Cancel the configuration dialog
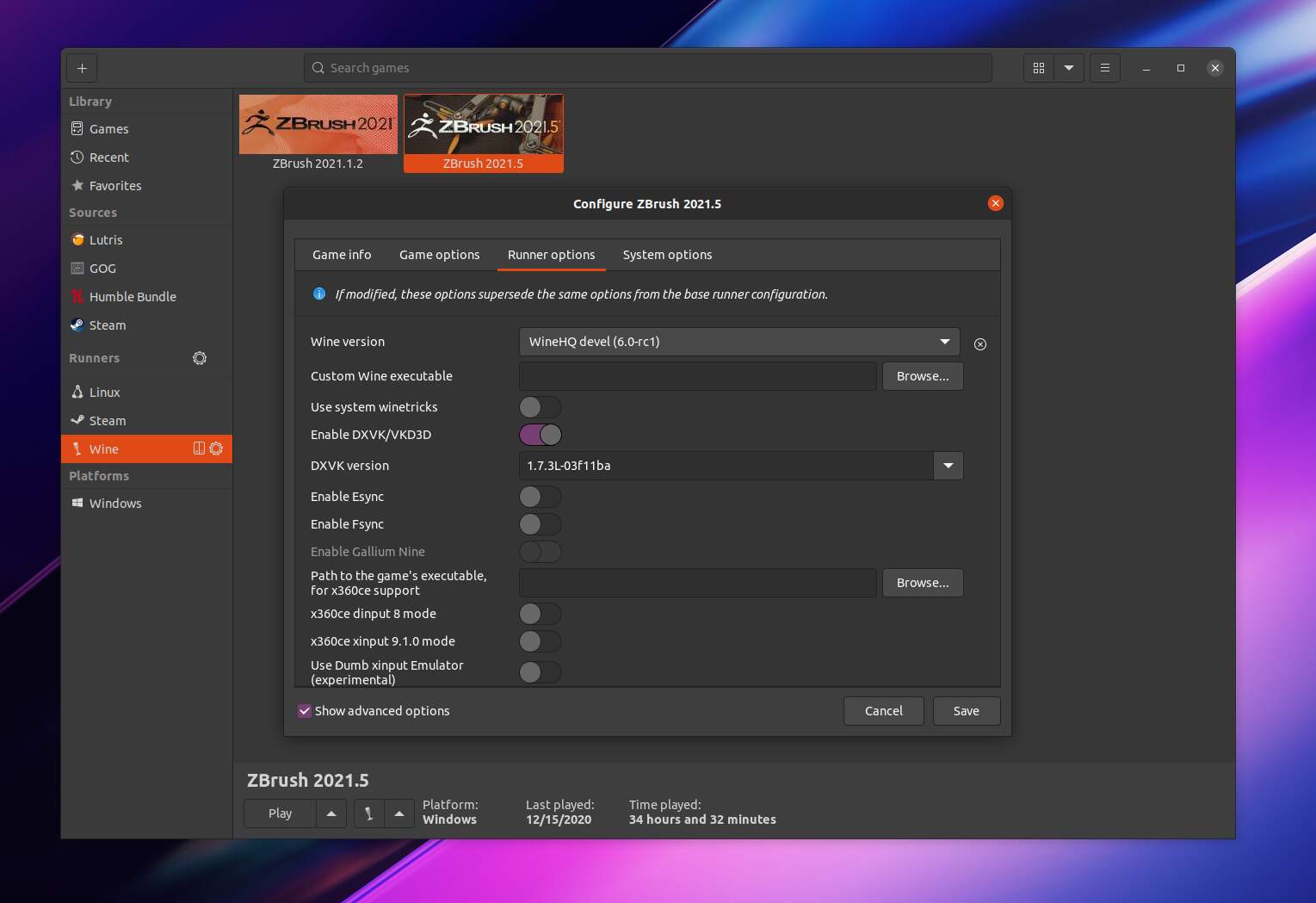This screenshot has width=1316, height=903. point(884,711)
